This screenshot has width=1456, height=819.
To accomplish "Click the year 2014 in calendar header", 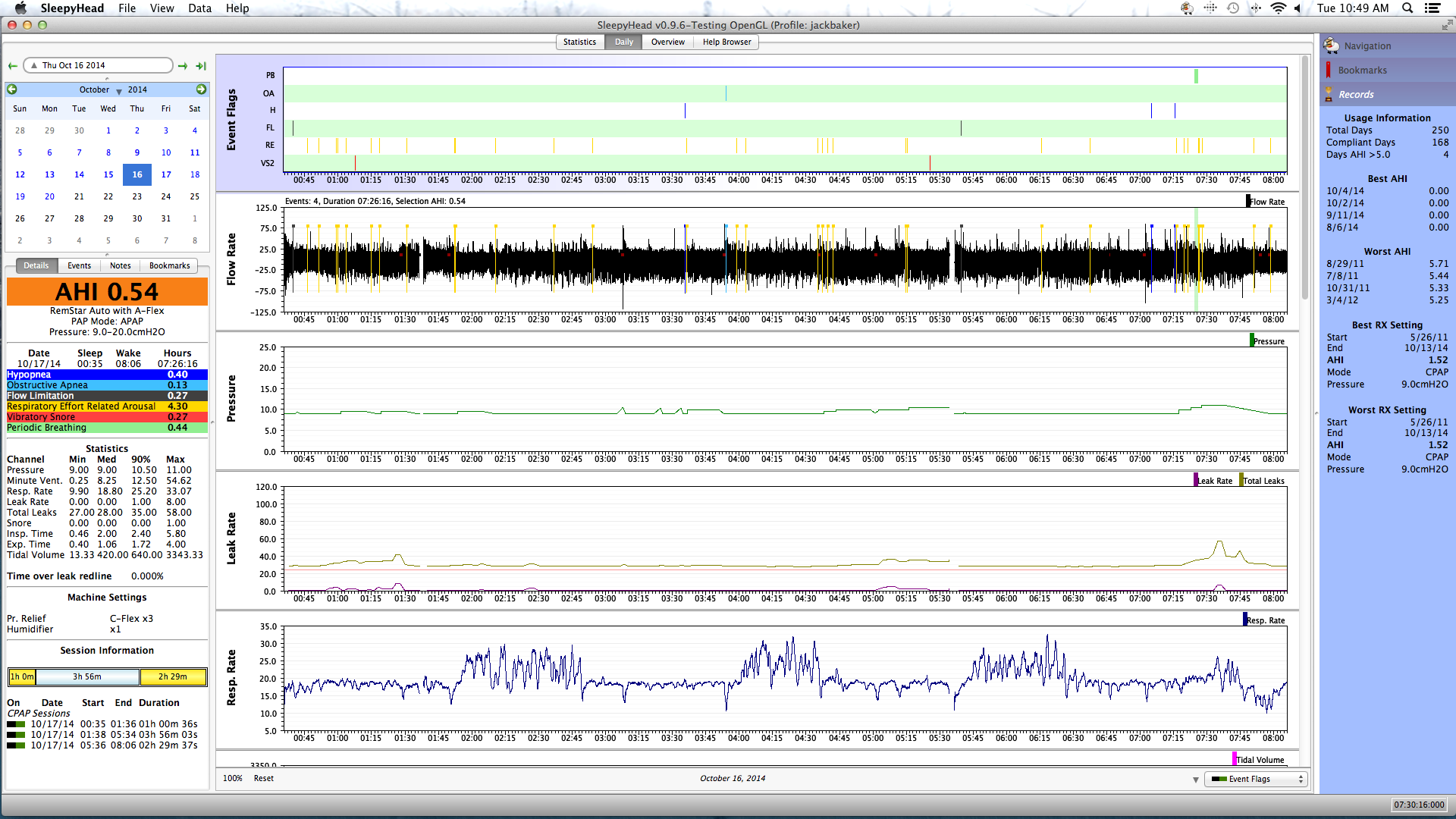I will [x=137, y=89].
